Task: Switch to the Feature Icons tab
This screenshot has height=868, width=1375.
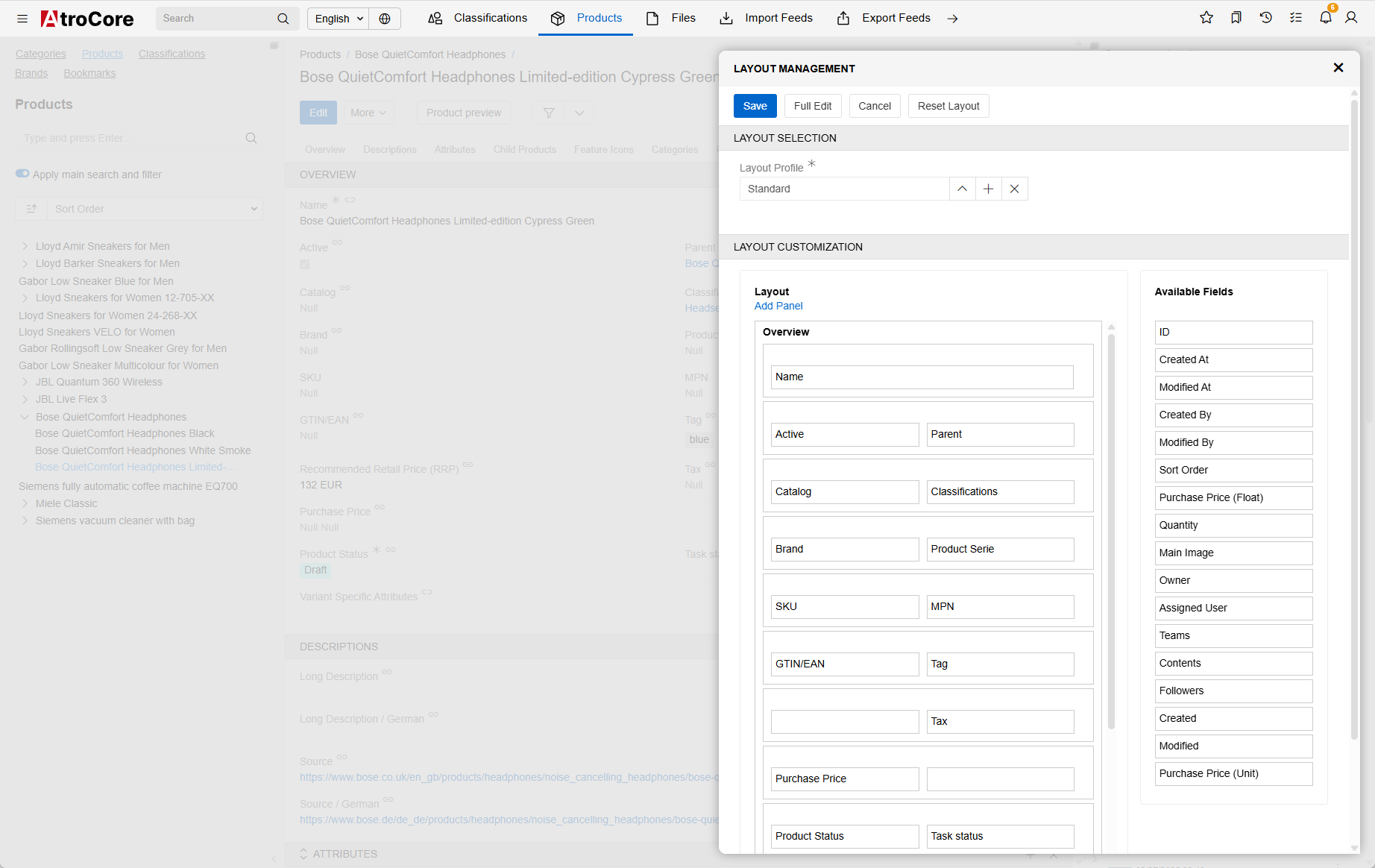Action: click(x=604, y=149)
